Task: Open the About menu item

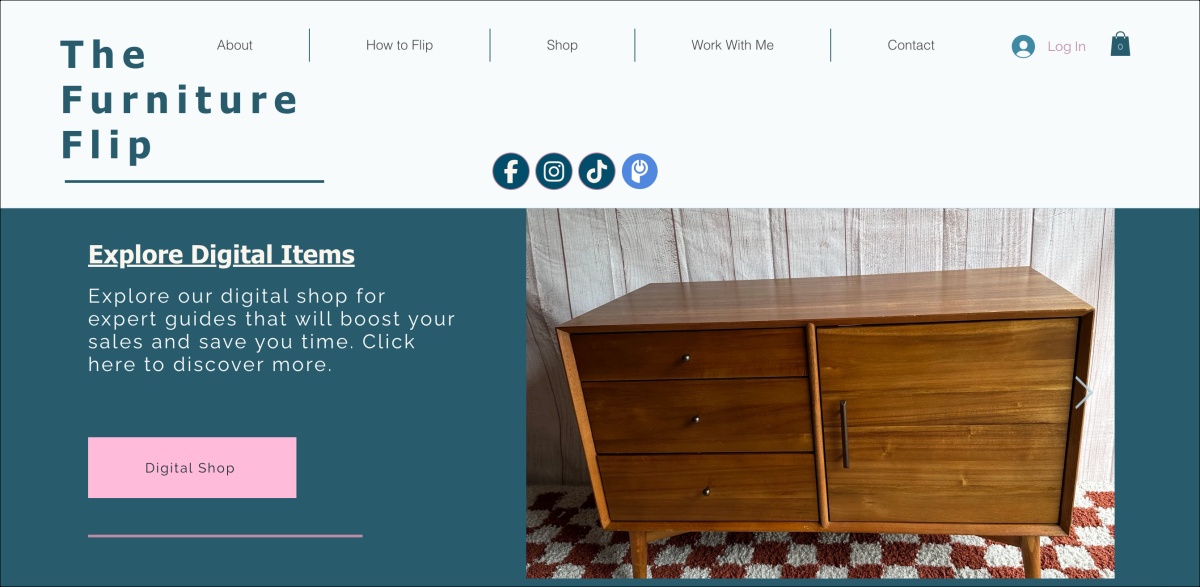Action: click(x=235, y=45)
